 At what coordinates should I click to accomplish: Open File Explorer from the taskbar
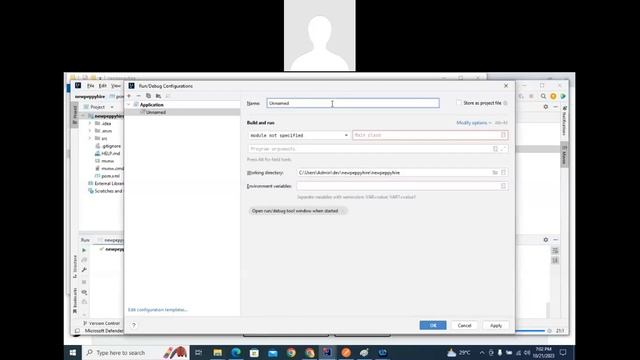tap(218, 353)
